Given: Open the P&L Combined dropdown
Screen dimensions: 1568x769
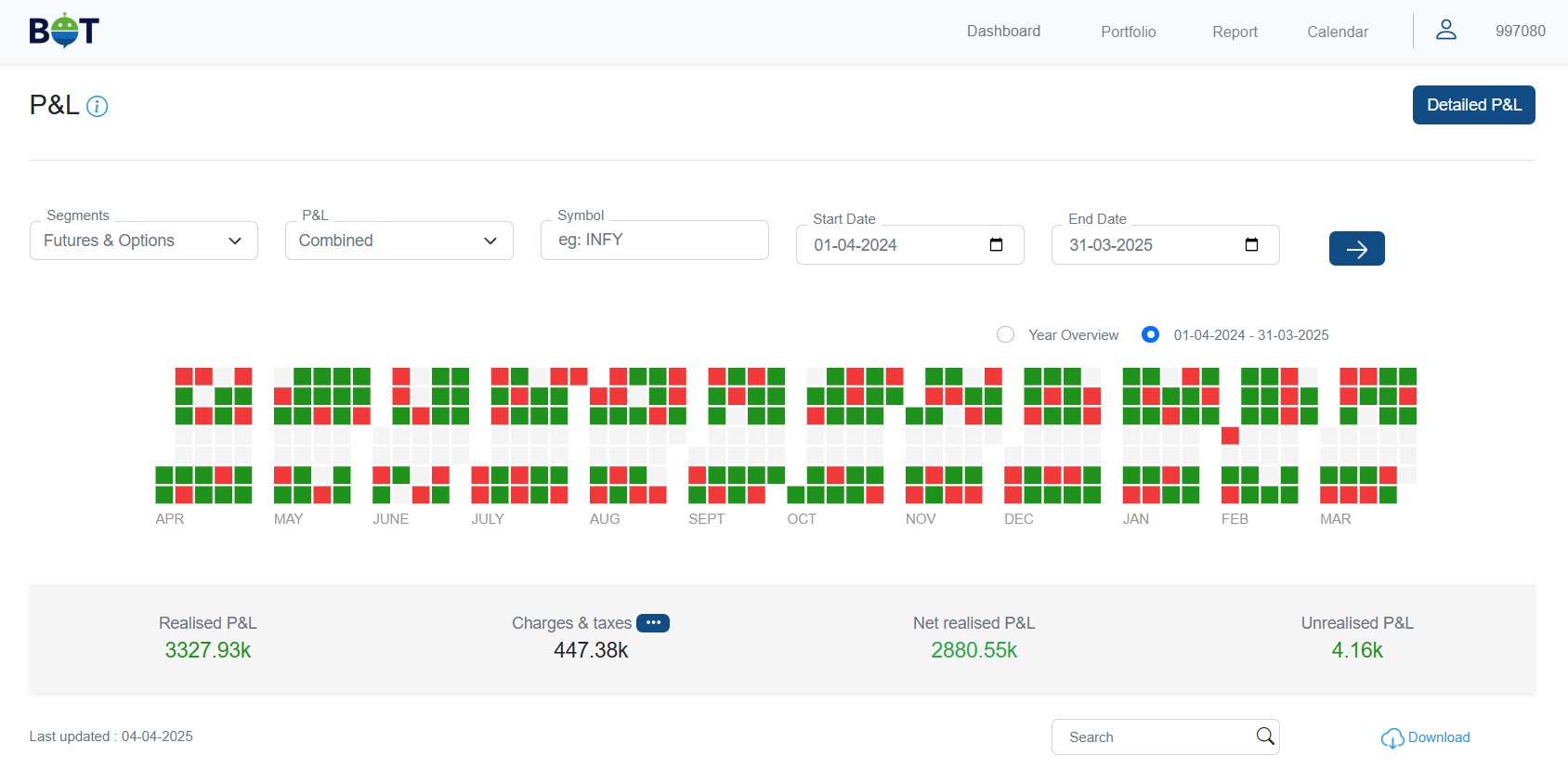Looking at the screenshot, I should (x=399, y=241).
